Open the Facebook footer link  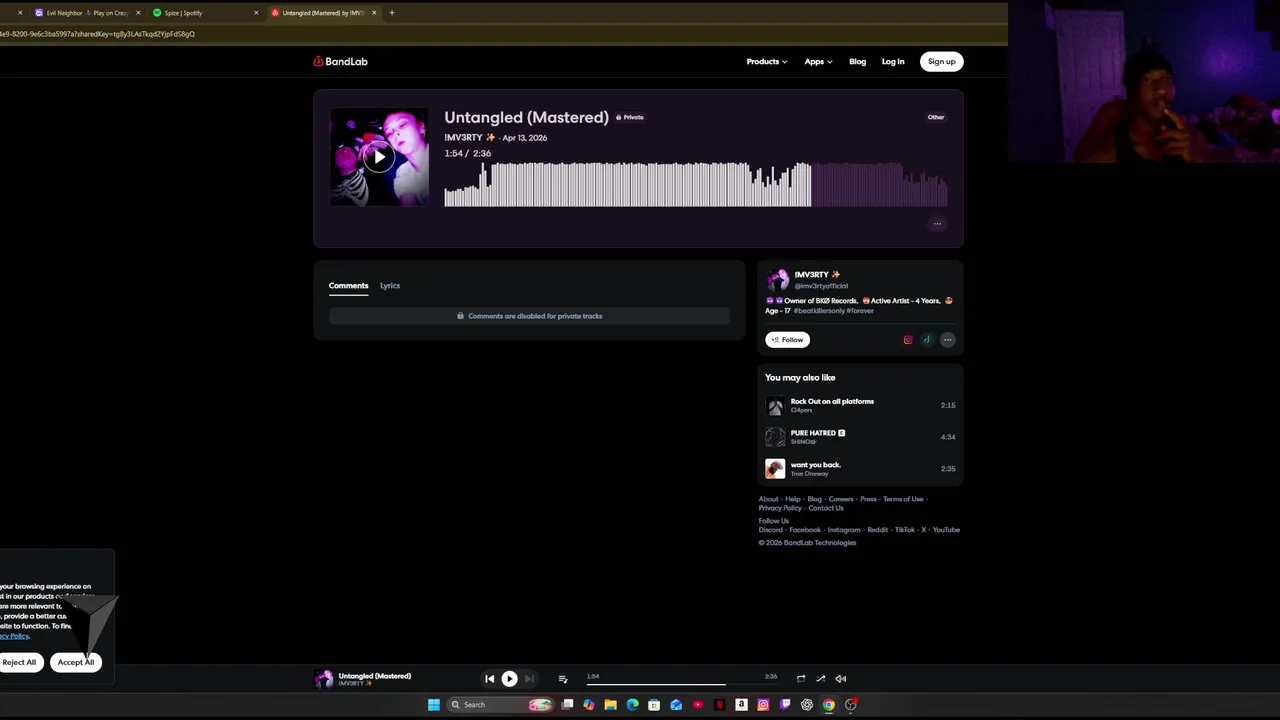point(805,530)
